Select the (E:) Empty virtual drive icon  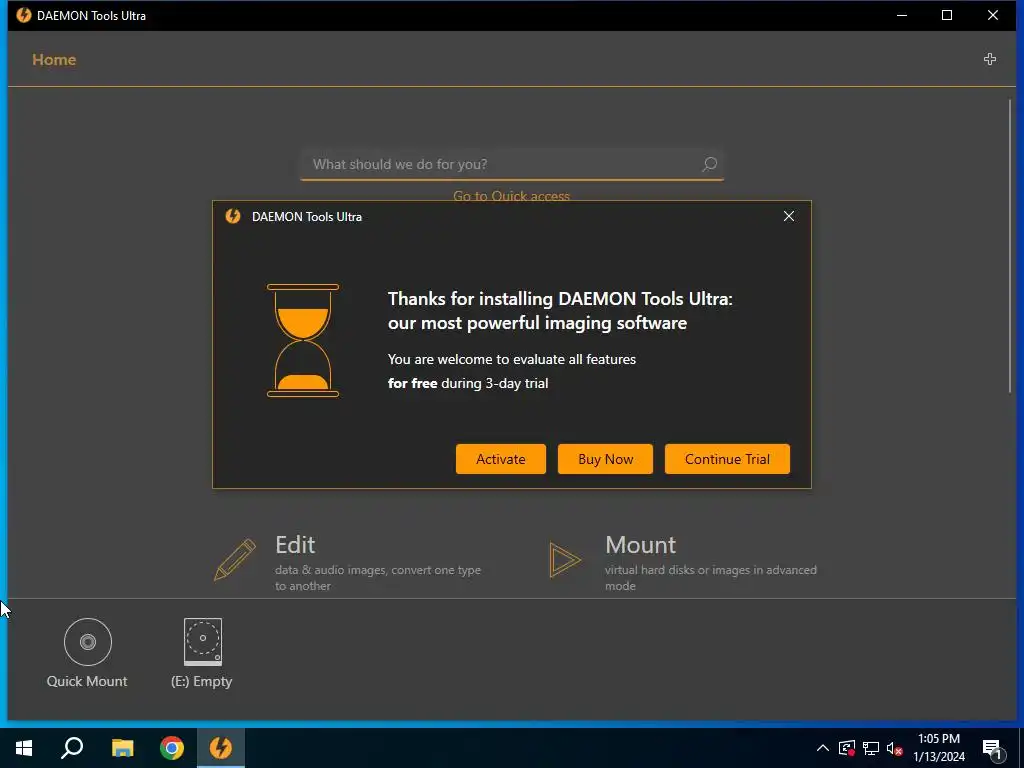point(202,641)
